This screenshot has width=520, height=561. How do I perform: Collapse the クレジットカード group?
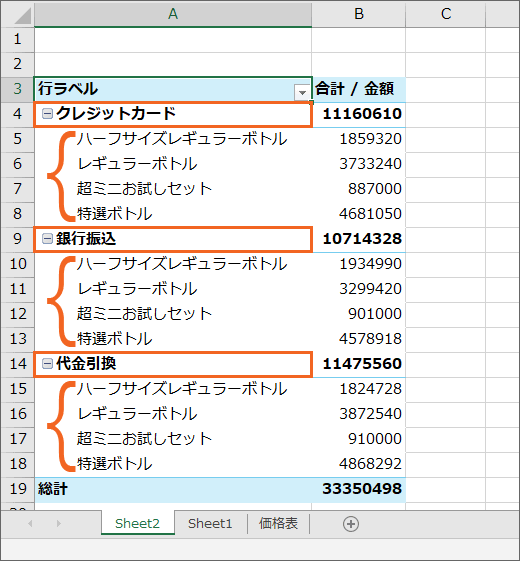(47, 114)
